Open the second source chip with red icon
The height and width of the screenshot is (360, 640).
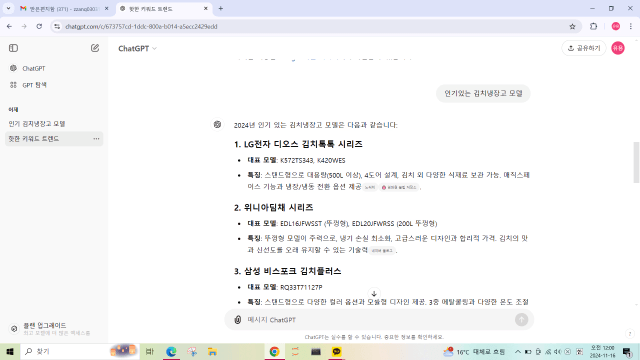[x=399, y=187]
